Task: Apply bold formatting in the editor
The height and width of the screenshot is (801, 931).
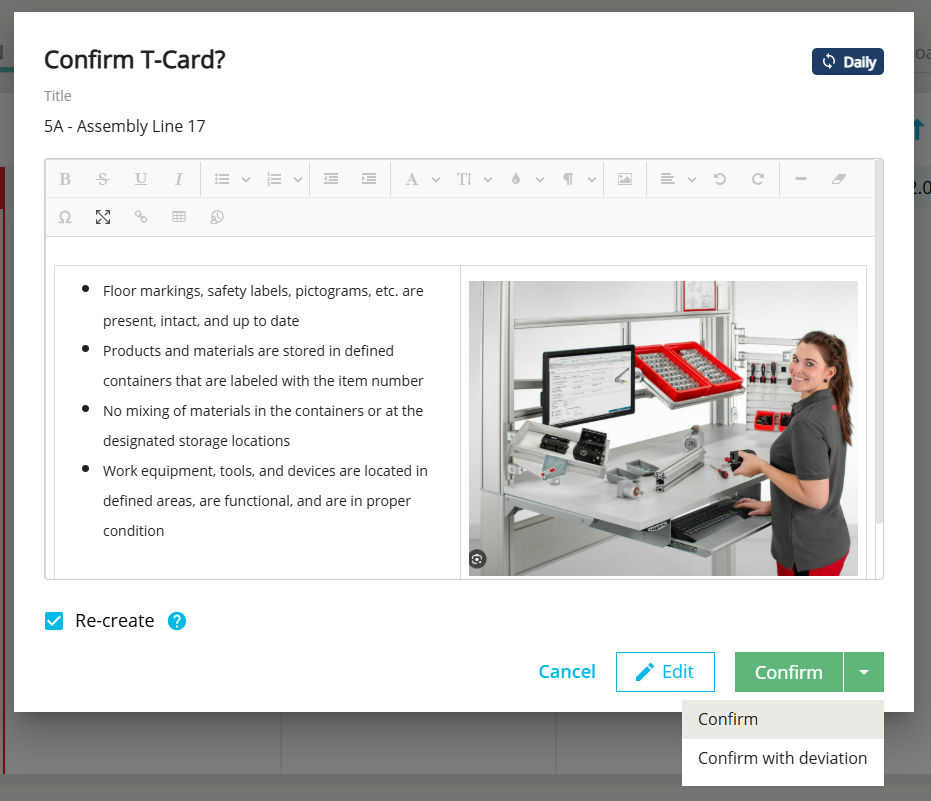Action: point(65,179)
